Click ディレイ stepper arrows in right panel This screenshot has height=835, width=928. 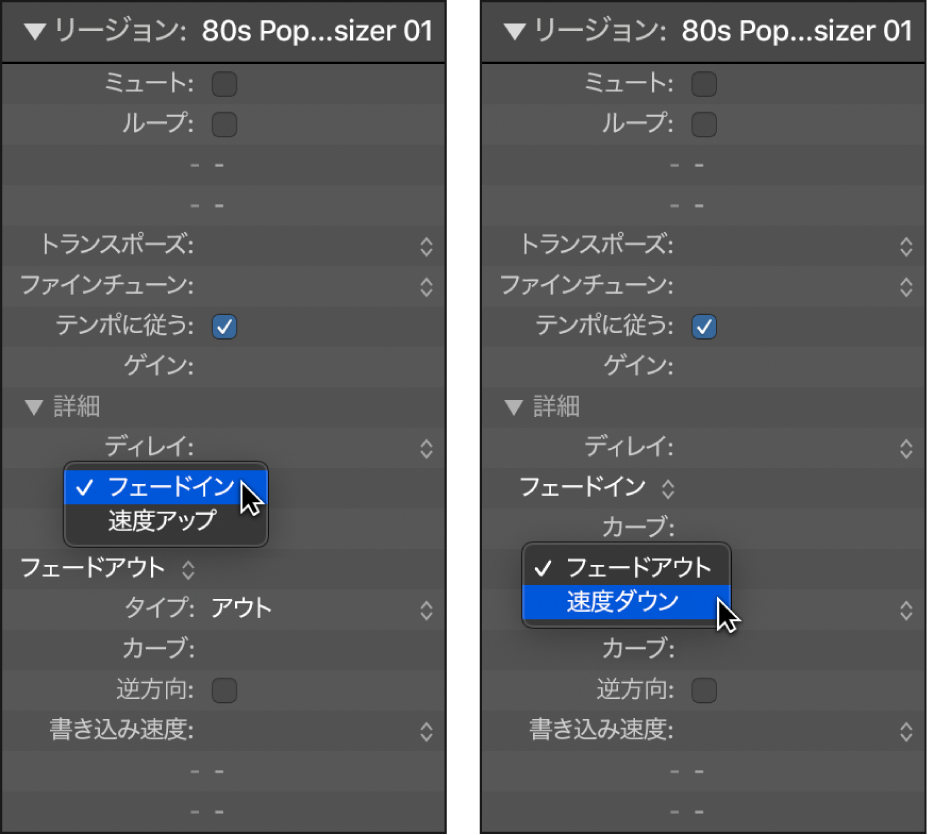[906, 449]
